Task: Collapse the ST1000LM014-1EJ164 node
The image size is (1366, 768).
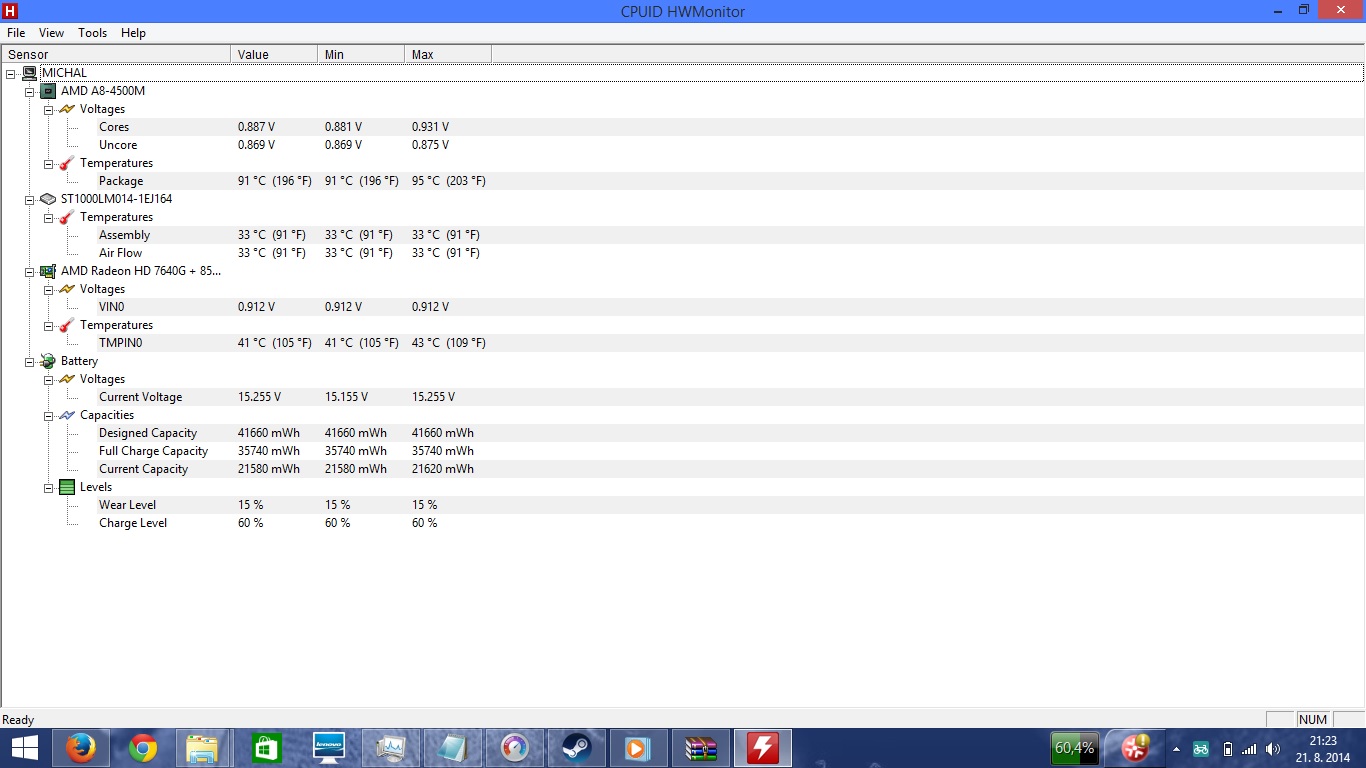Action: click(x=29, y=199)
